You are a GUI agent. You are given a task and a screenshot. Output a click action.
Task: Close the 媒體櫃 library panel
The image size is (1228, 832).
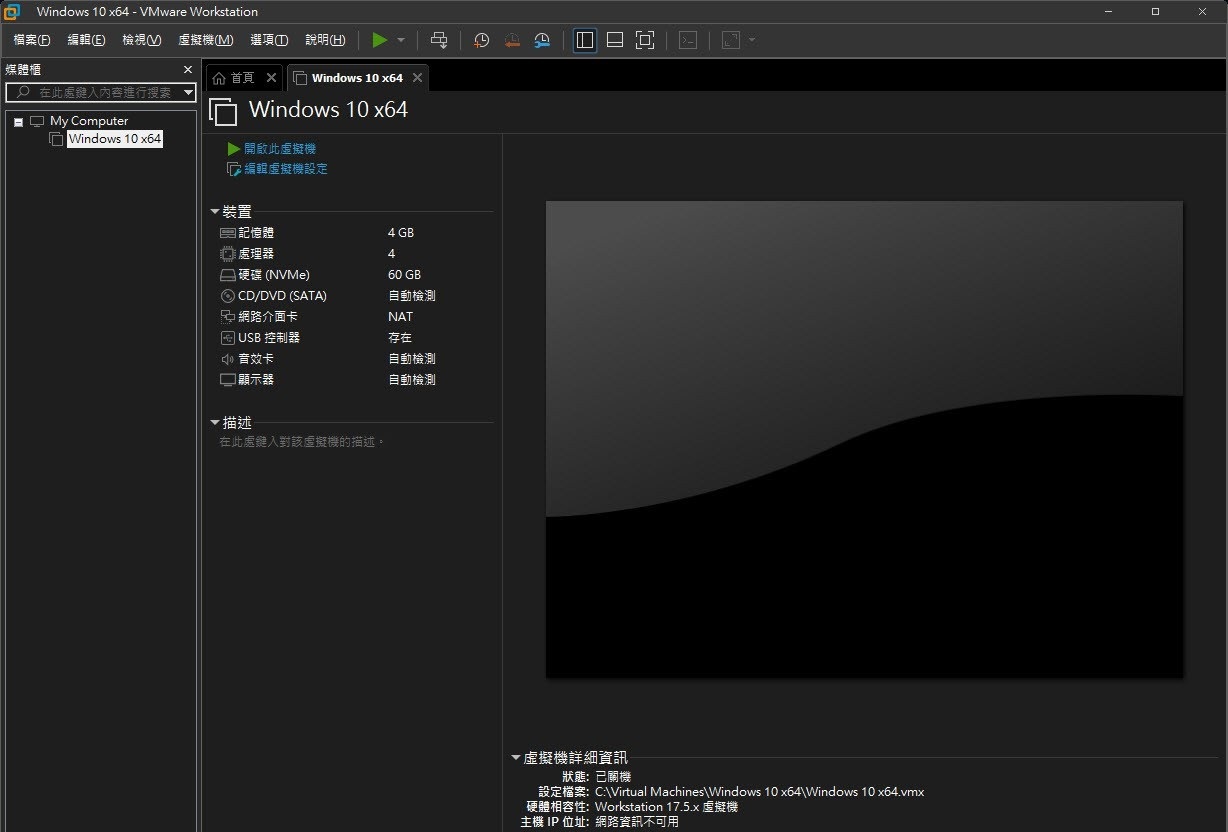[187, 69]
